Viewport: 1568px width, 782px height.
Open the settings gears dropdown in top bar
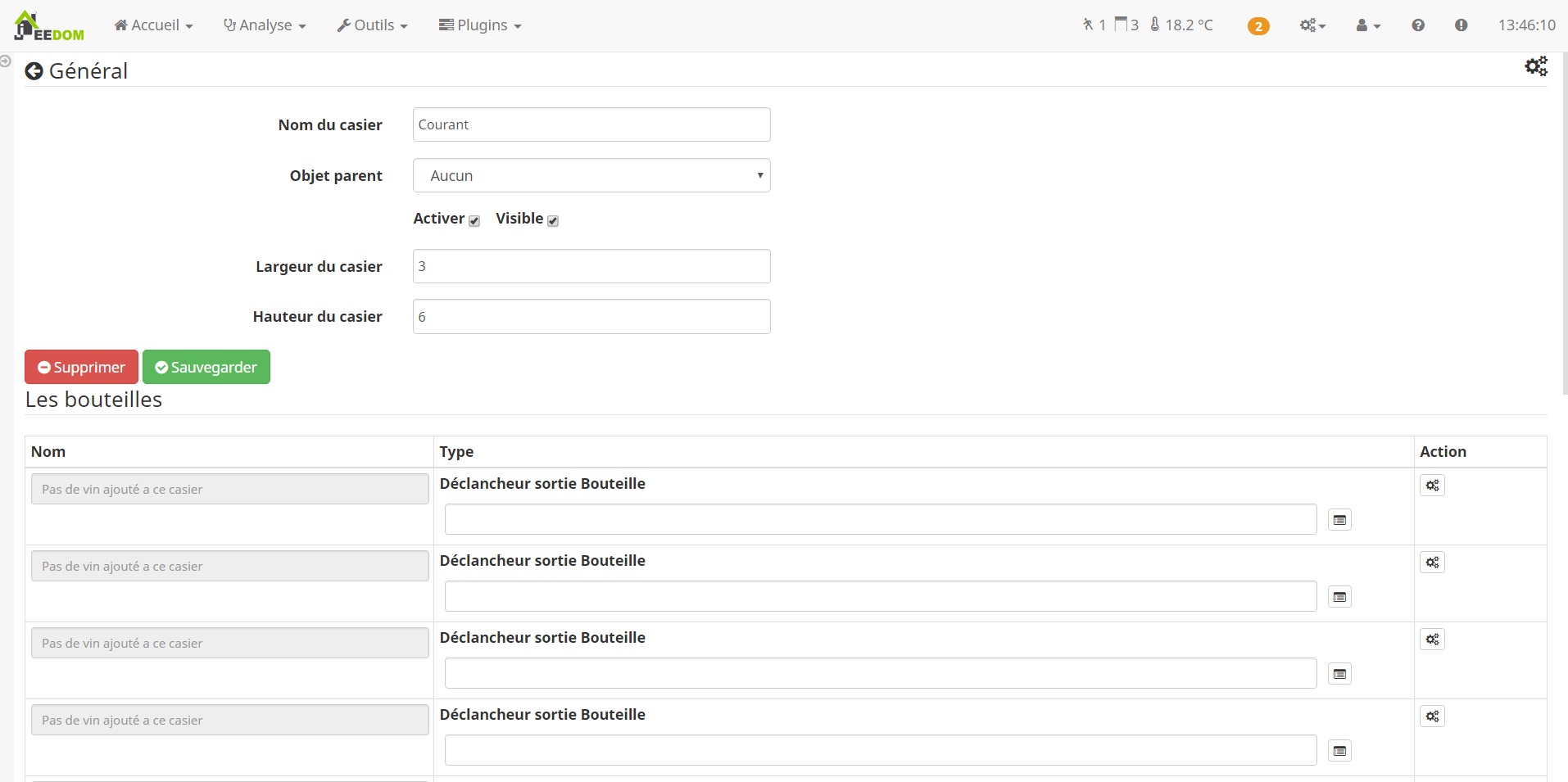click(1312, 25)
